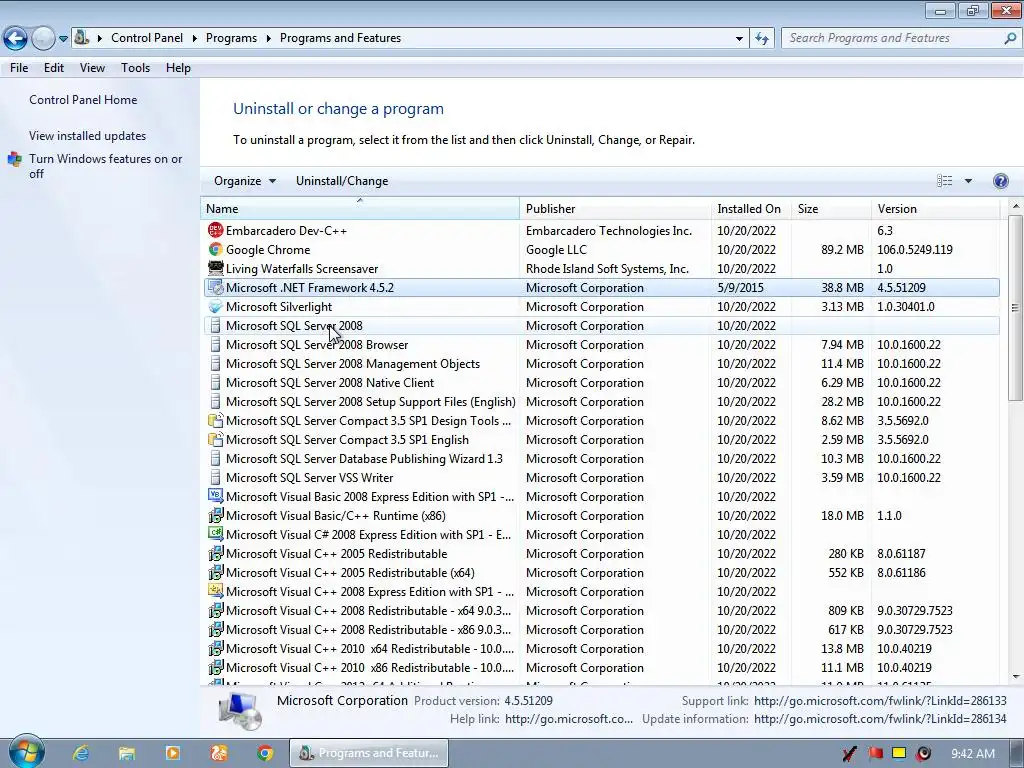Screen dimensions: 1024x768
Task: Click the Windows features shield icon
Action: [x=14, y=159]
